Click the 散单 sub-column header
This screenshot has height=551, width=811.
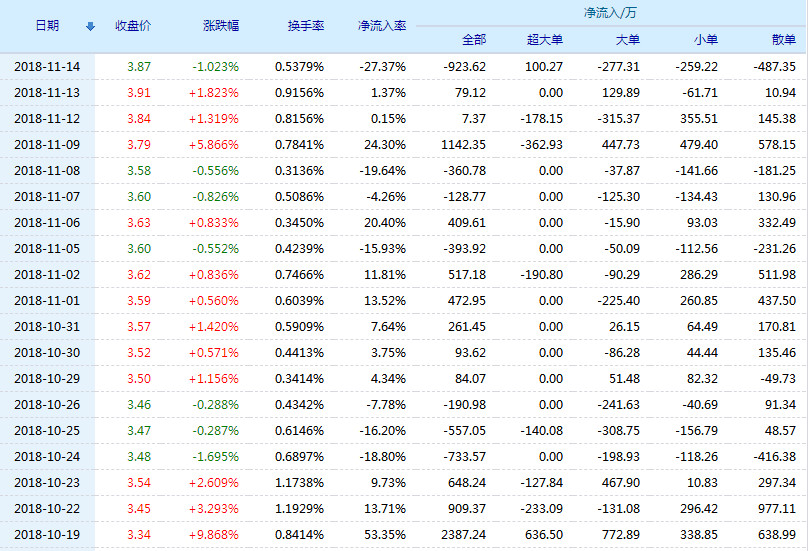(784, 40)
